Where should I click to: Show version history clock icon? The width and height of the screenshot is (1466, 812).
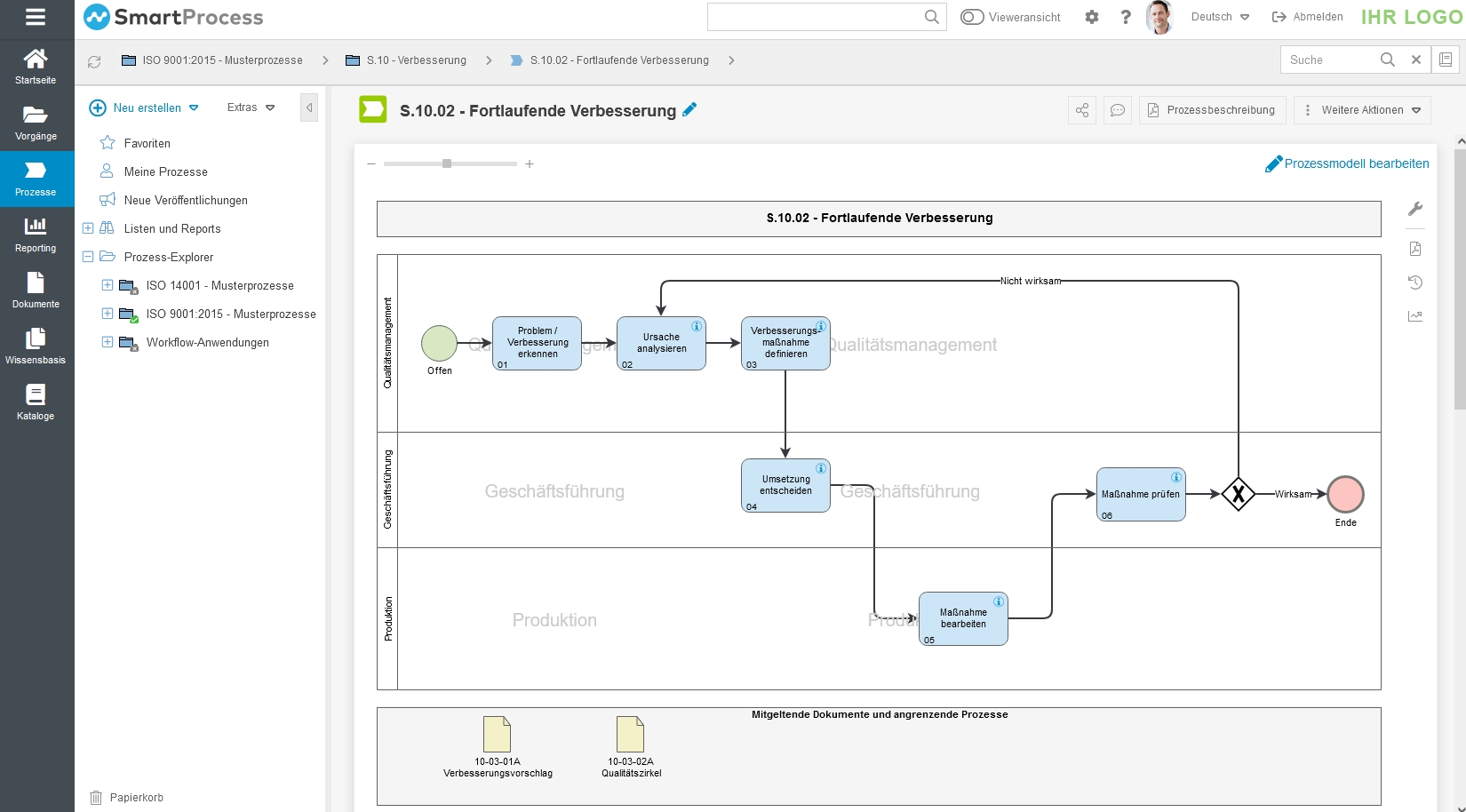(1415, 283)
